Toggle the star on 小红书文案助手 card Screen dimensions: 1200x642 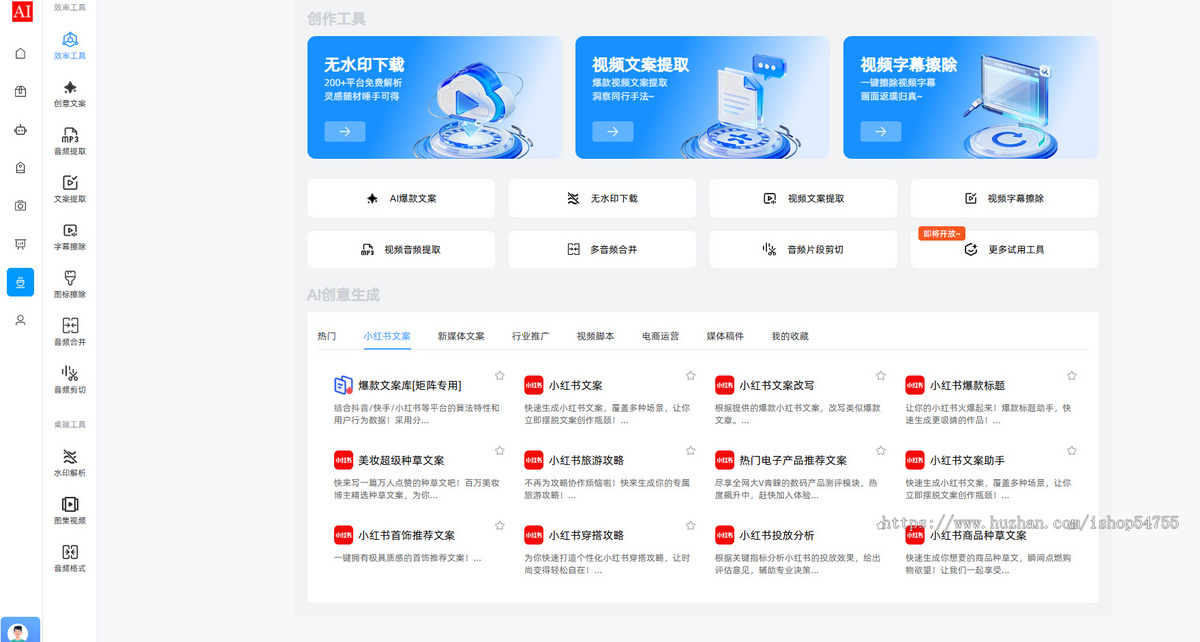coord(1071,450)
